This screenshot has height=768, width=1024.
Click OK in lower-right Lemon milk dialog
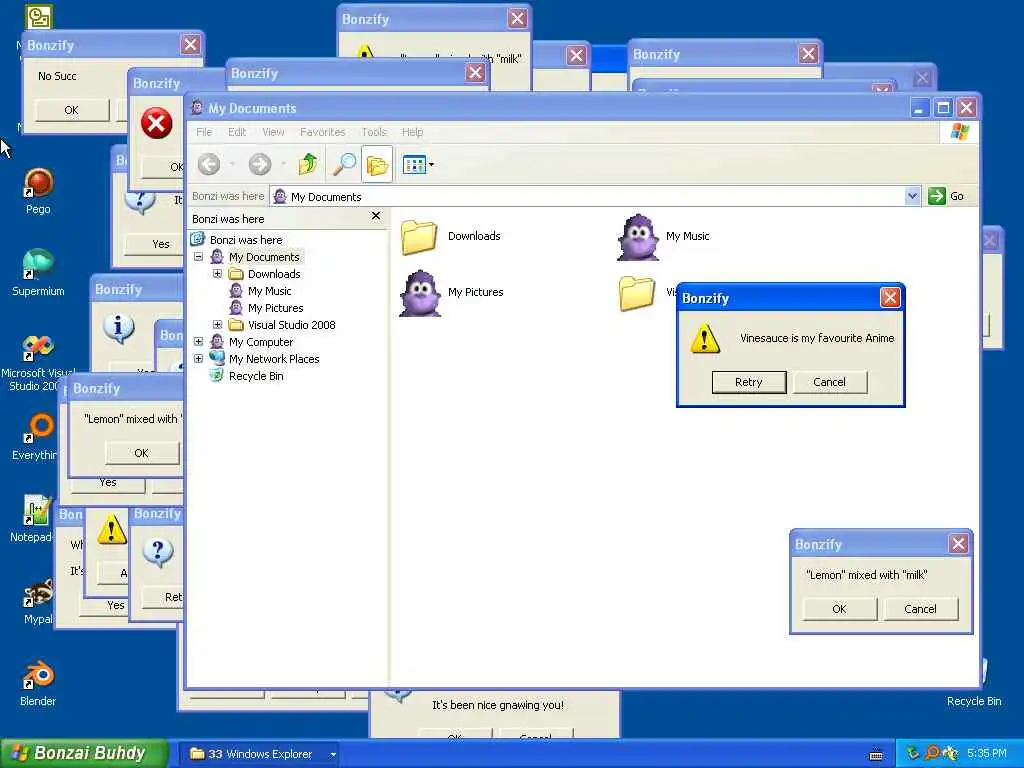click(x=839, y=609)
